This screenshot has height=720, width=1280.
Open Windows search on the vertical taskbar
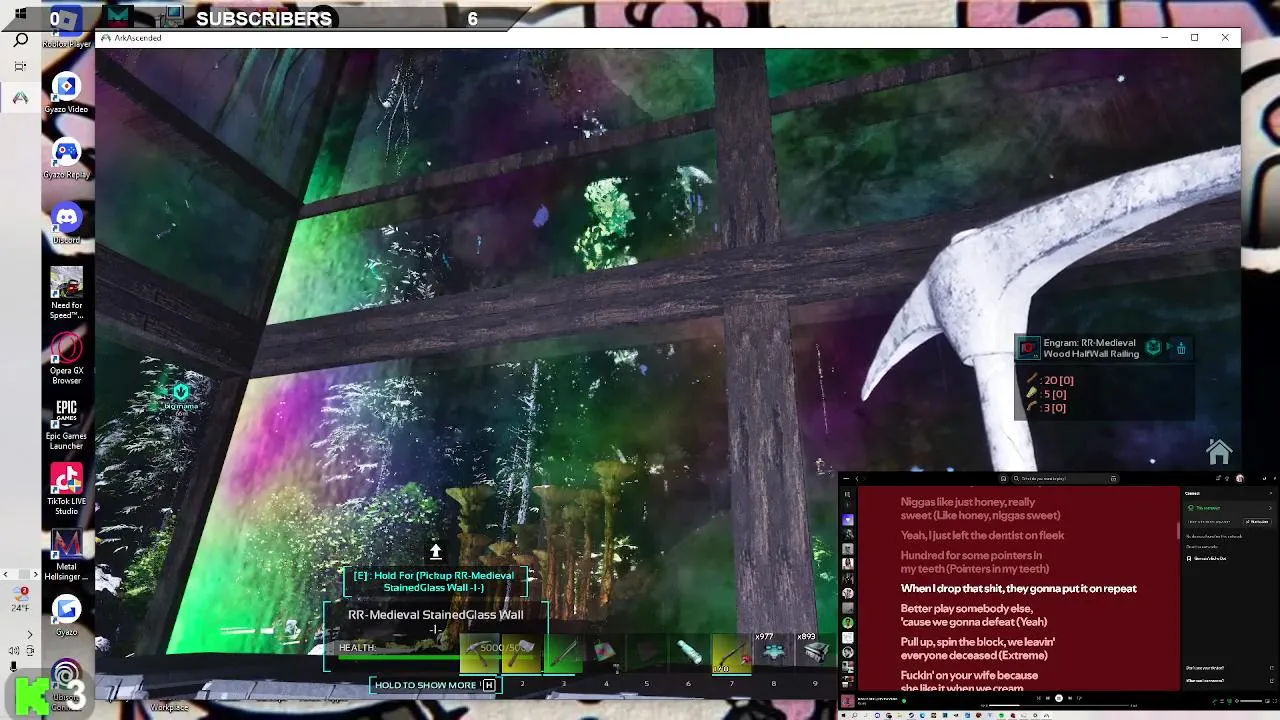click(20, 40)
